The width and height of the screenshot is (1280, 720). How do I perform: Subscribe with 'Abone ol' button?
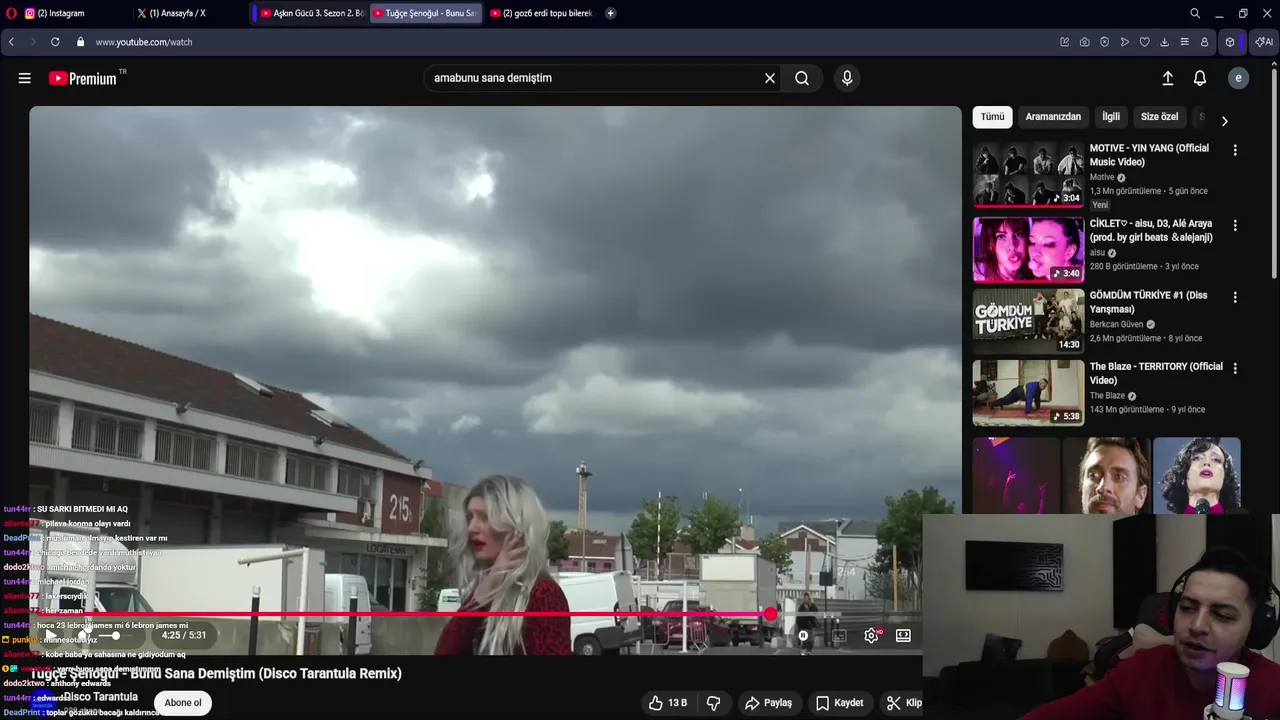pyautogui.click(x=183, y=703)
